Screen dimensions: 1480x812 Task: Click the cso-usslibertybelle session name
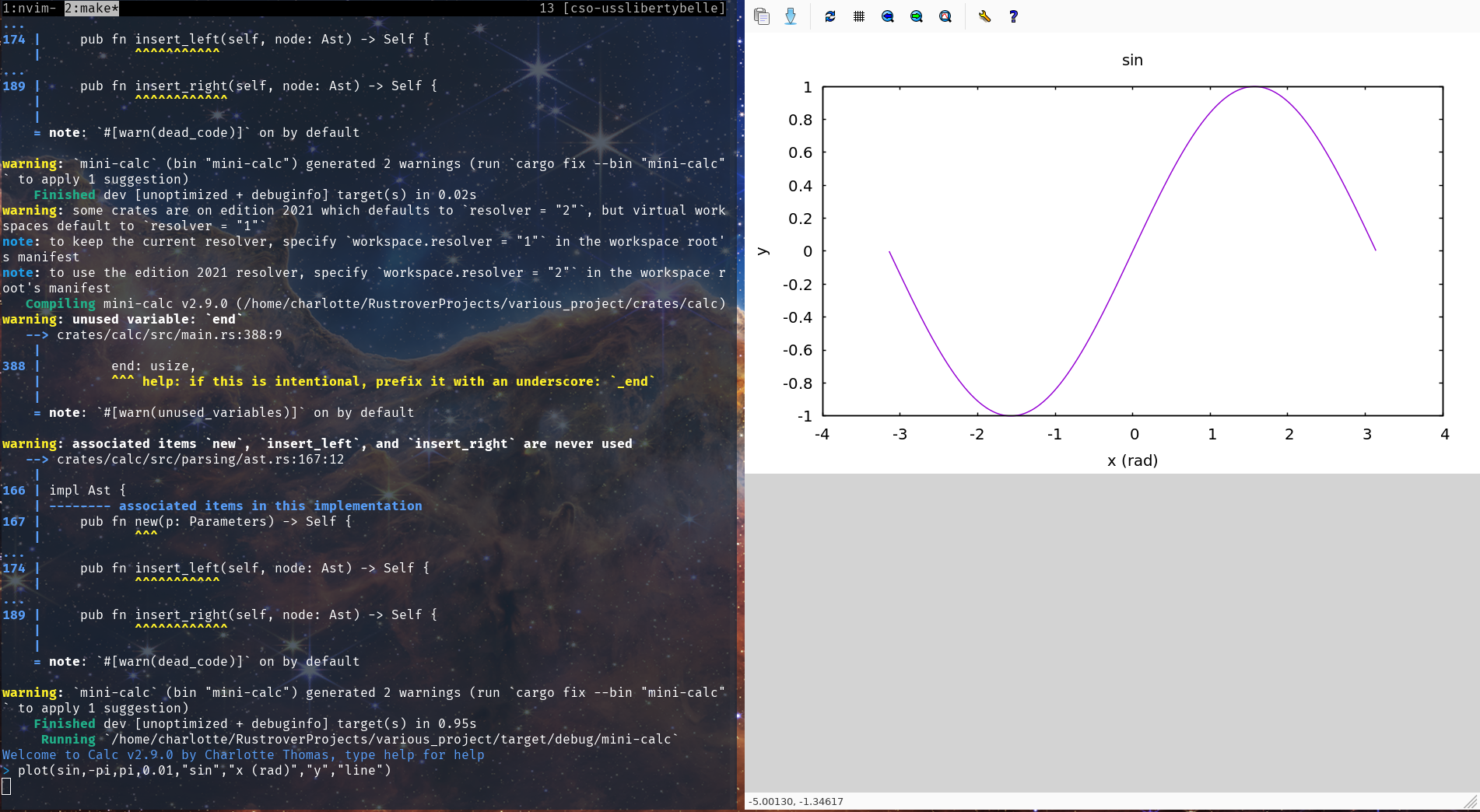click(644, 8)
